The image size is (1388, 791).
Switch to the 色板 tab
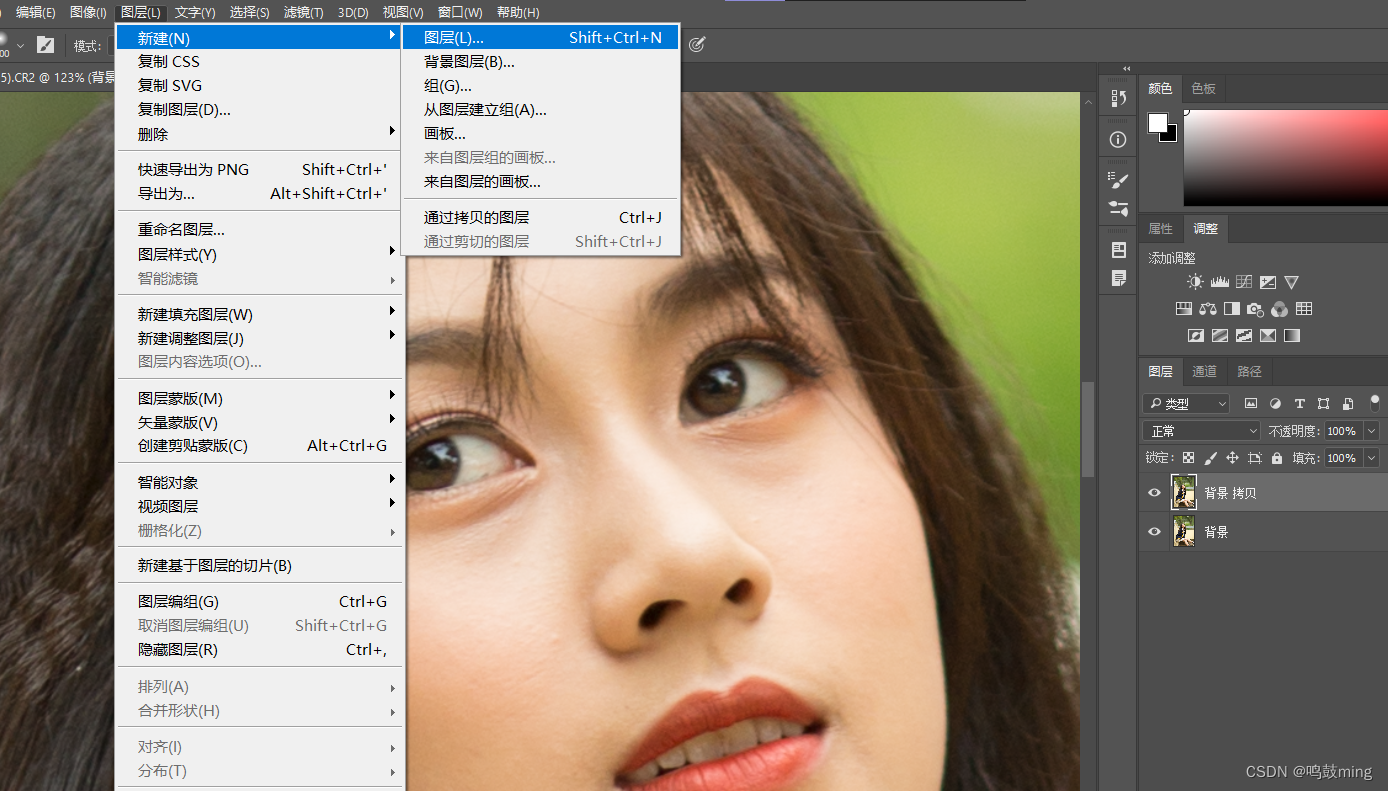point(1203,88)
